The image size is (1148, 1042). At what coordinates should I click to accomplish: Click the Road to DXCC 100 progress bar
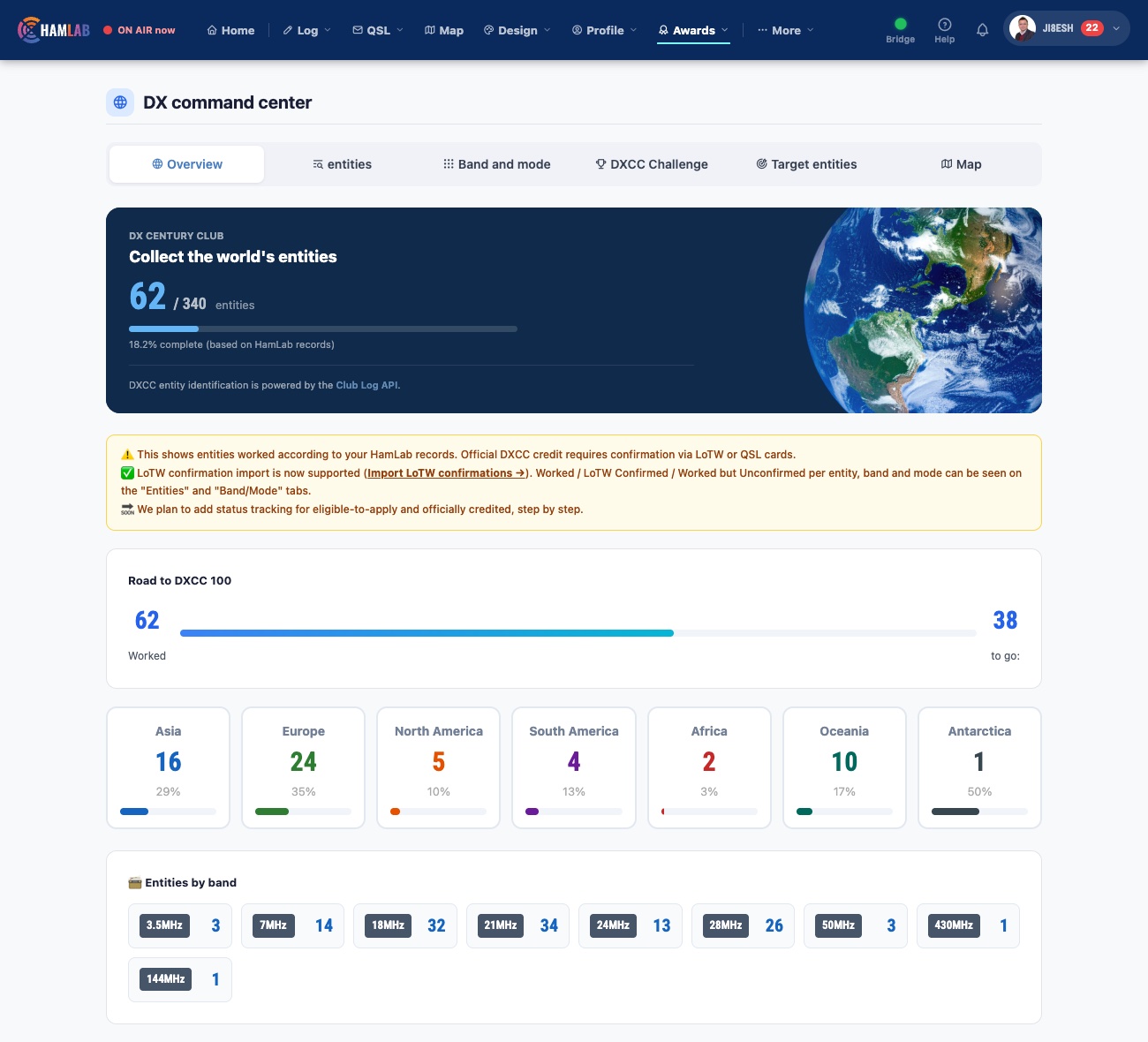click(578, 633)
